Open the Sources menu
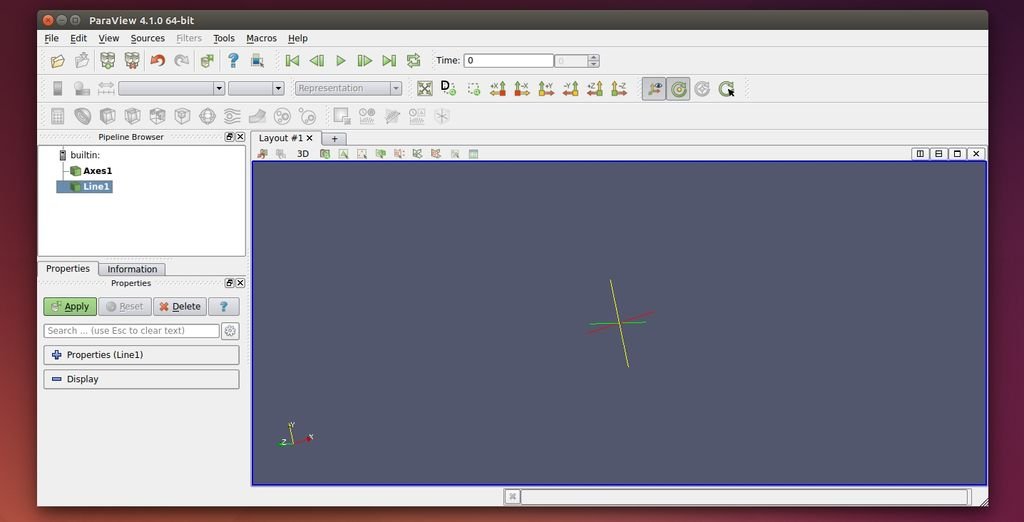Image resolution: width=1024 pixels, height=522 pixels. click(x=147, y=38)
